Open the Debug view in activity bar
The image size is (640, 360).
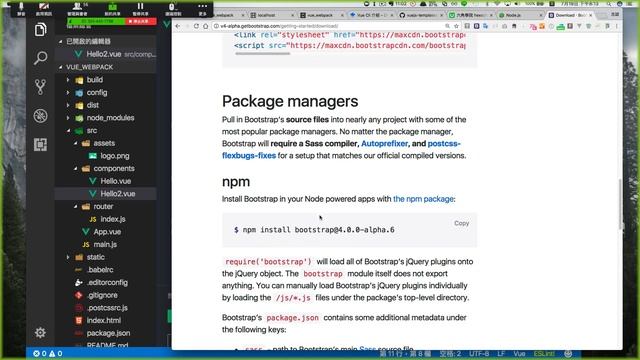[x=40, y=116]
